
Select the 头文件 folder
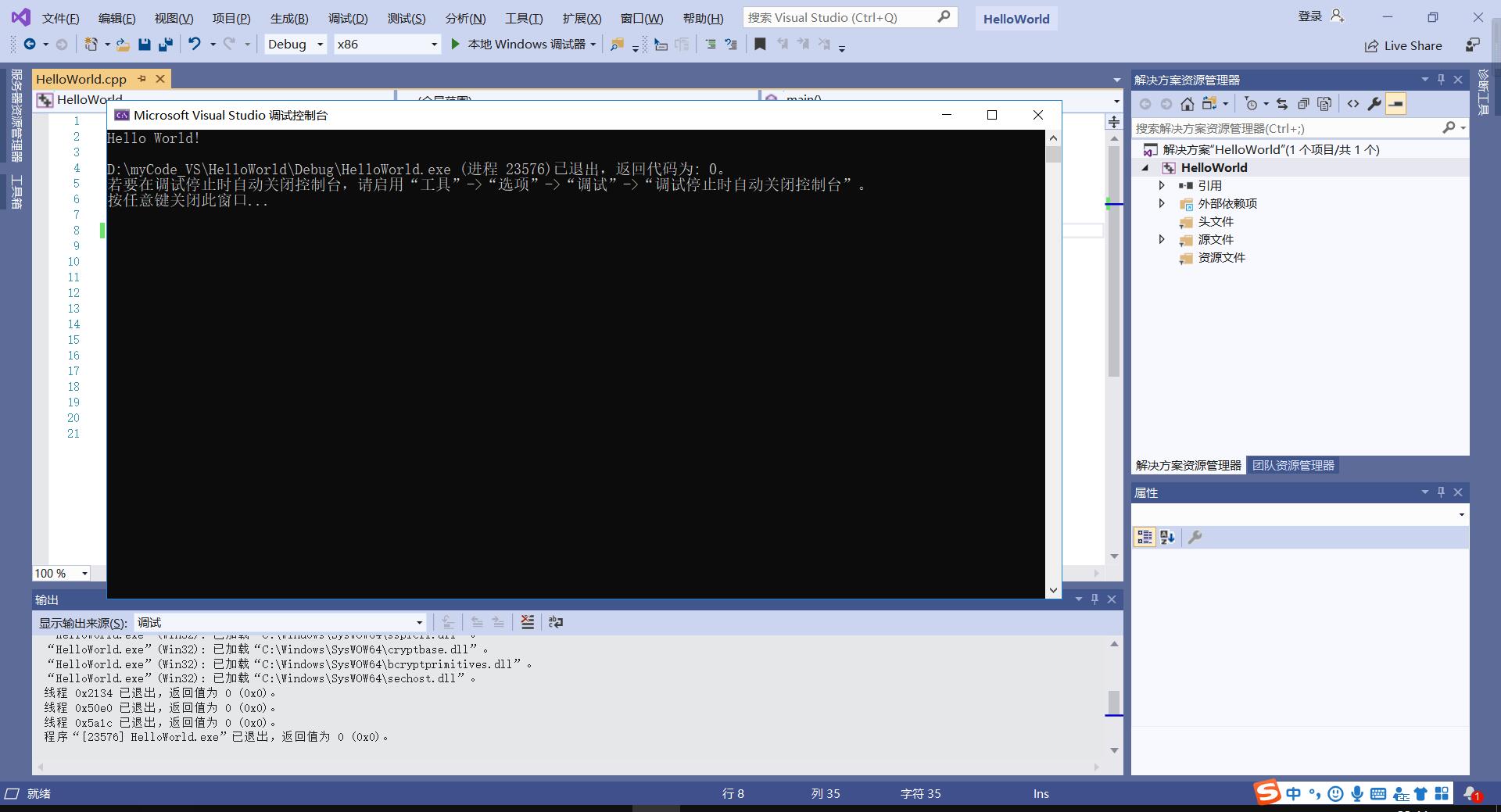pos(1216,221)
